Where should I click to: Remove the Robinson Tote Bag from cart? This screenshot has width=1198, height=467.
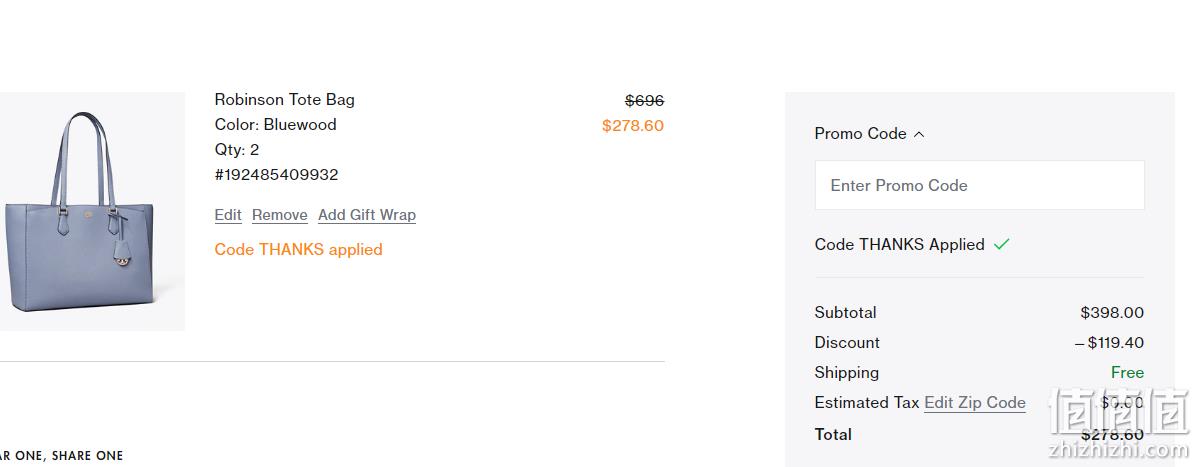coord(280,215)
